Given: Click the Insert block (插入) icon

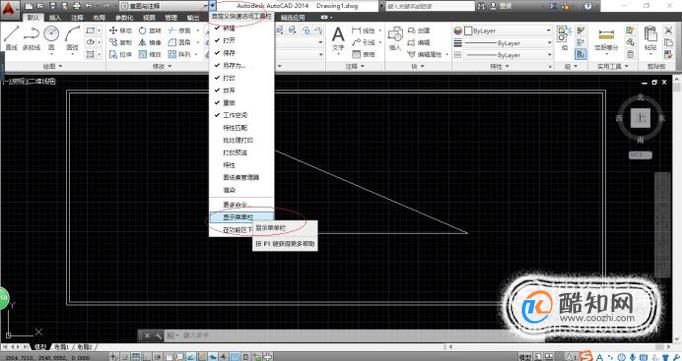Looking at the screenshot, I should pyautogui.click(x=395, y=38).
